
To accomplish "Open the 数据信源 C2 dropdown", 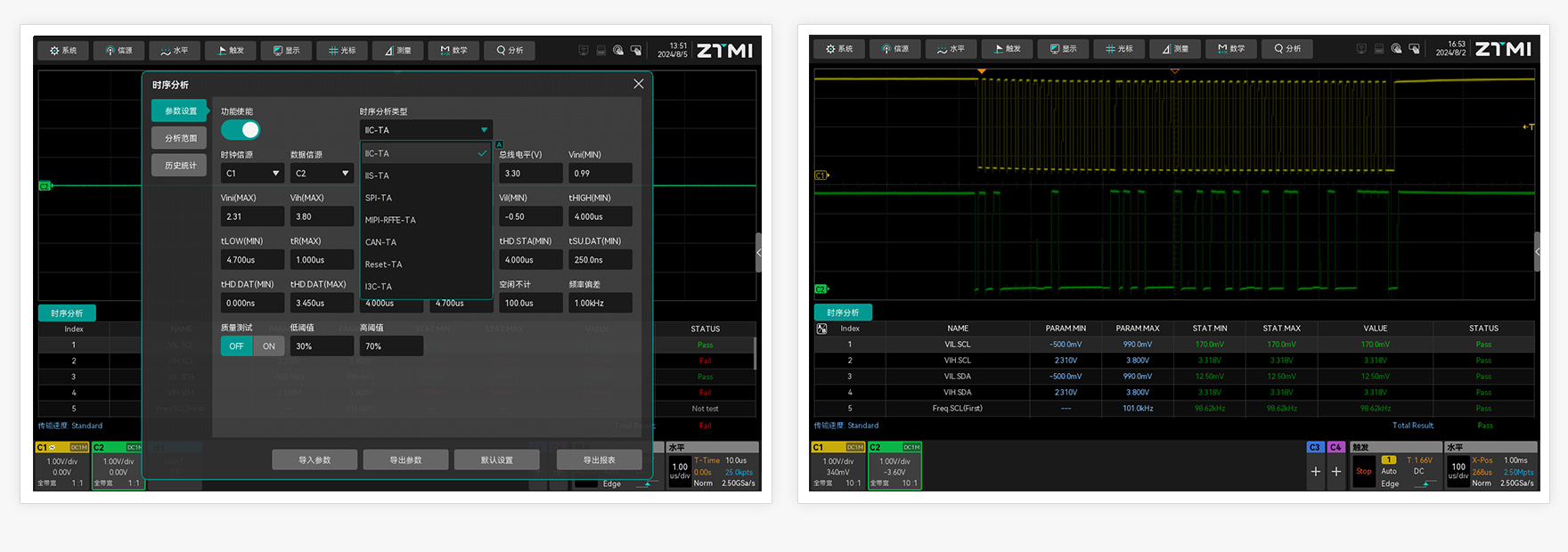I will point(322,174).
